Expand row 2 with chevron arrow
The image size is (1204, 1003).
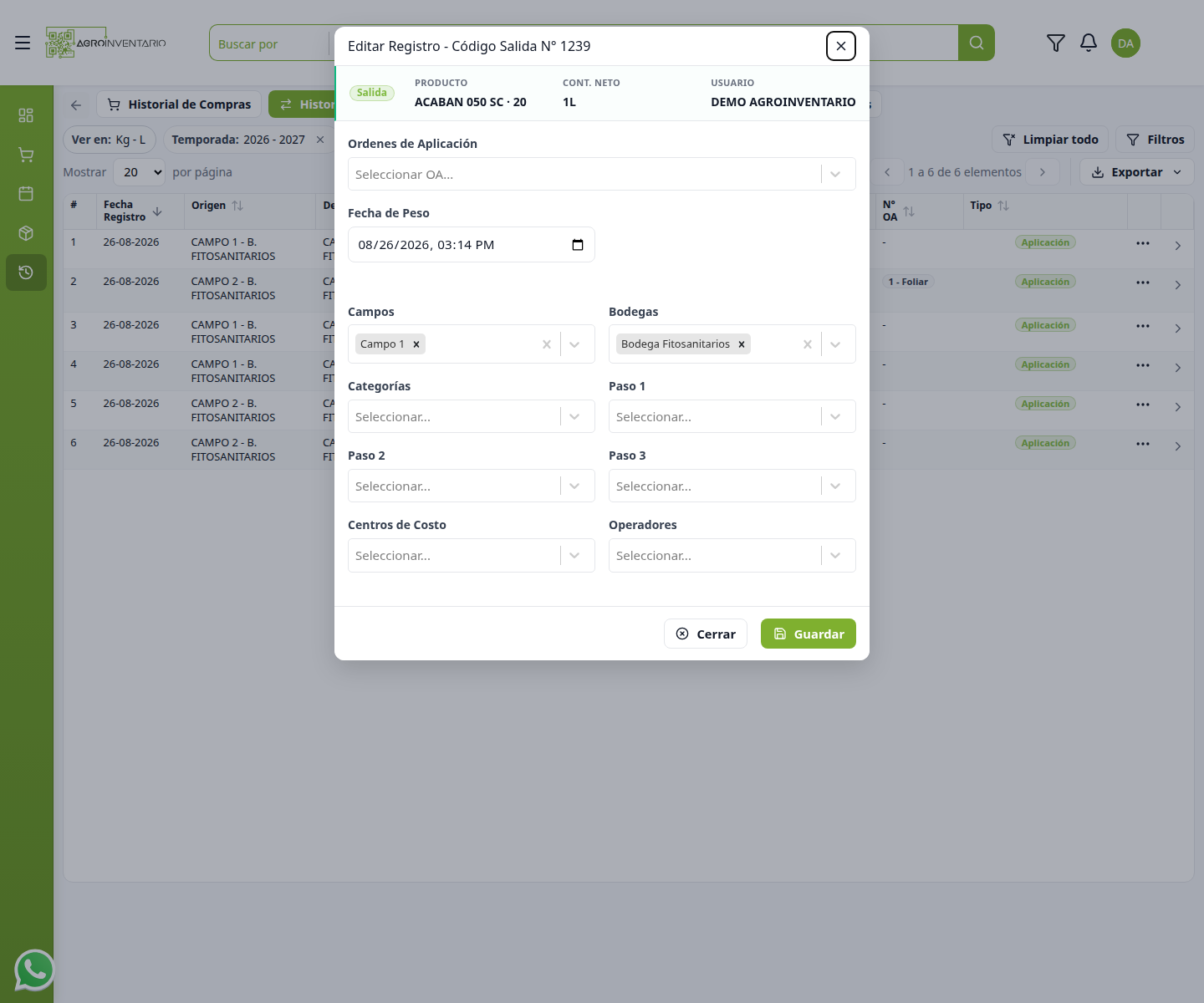pos(1177,285)
